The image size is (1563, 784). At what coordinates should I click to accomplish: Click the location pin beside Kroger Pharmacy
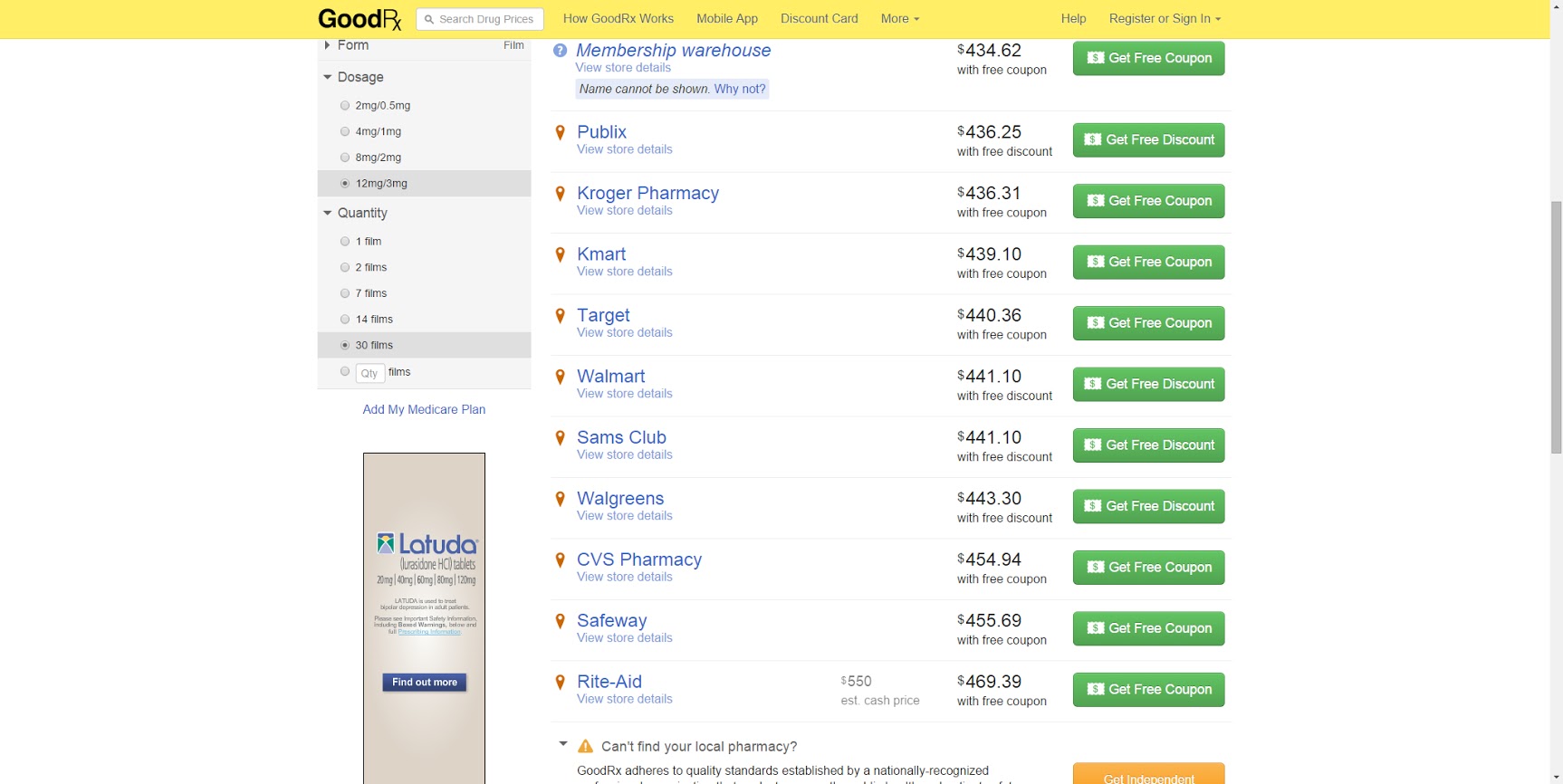(560, 194)
